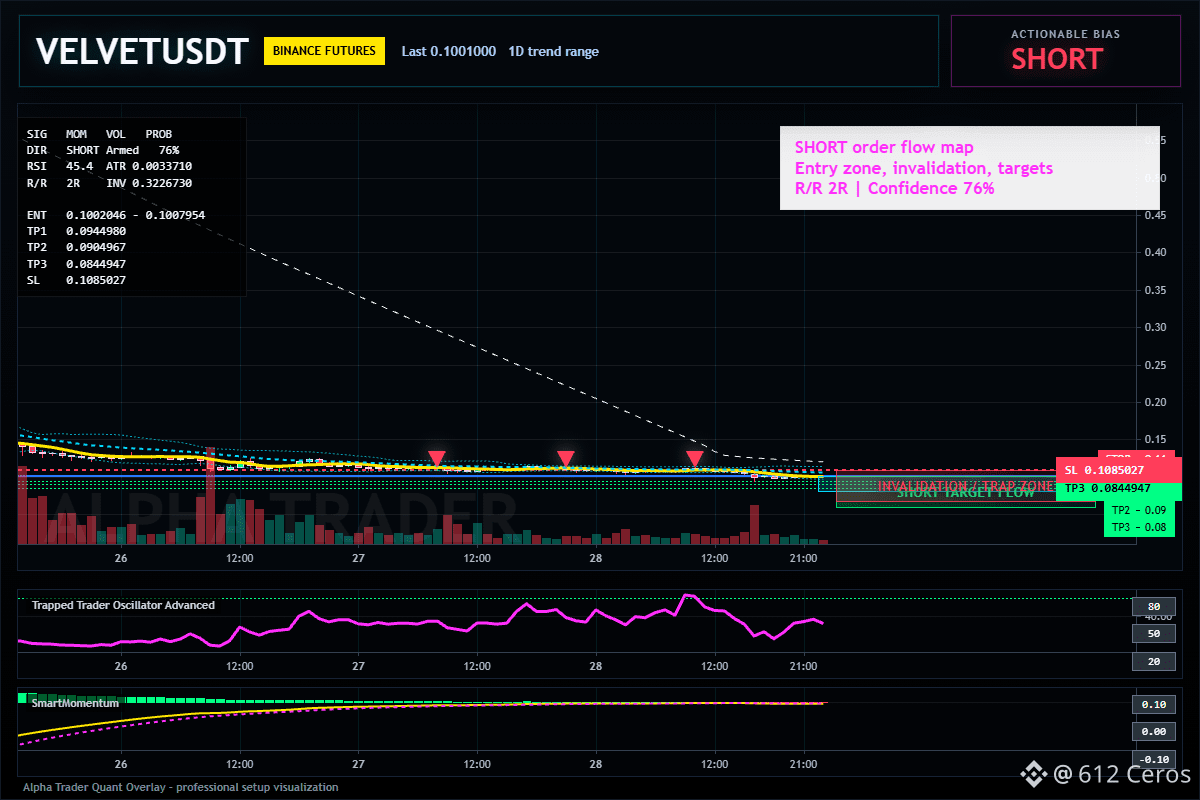Click the 0.40 price axis label
Image resolution: width=1200 pixels, height=800 pixels.
coord(1154,252)
